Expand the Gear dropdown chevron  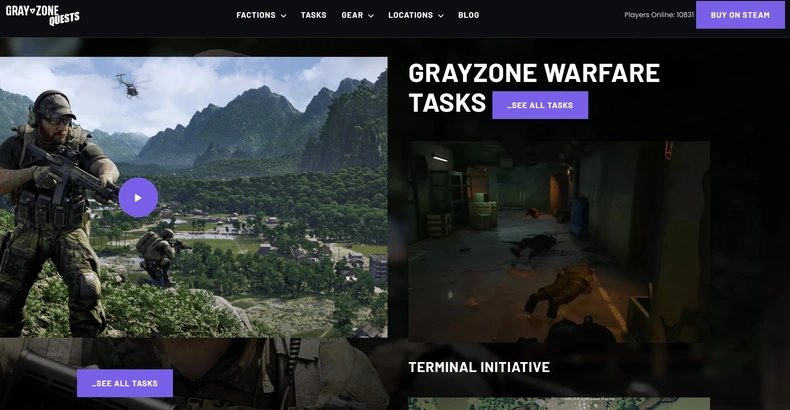pyautogui.click(x=371, y=16)
